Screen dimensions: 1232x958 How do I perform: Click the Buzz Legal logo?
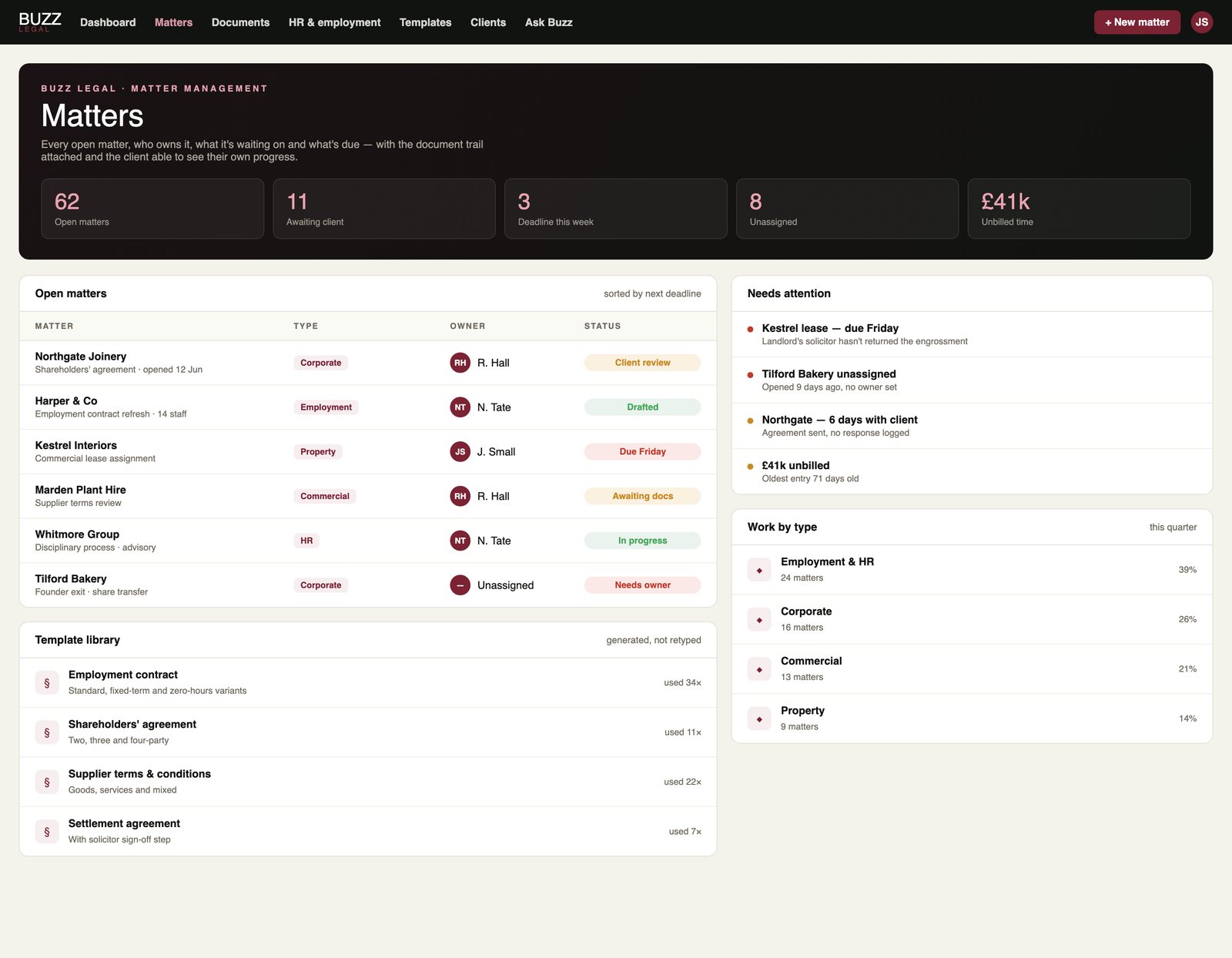click(40, 22)
